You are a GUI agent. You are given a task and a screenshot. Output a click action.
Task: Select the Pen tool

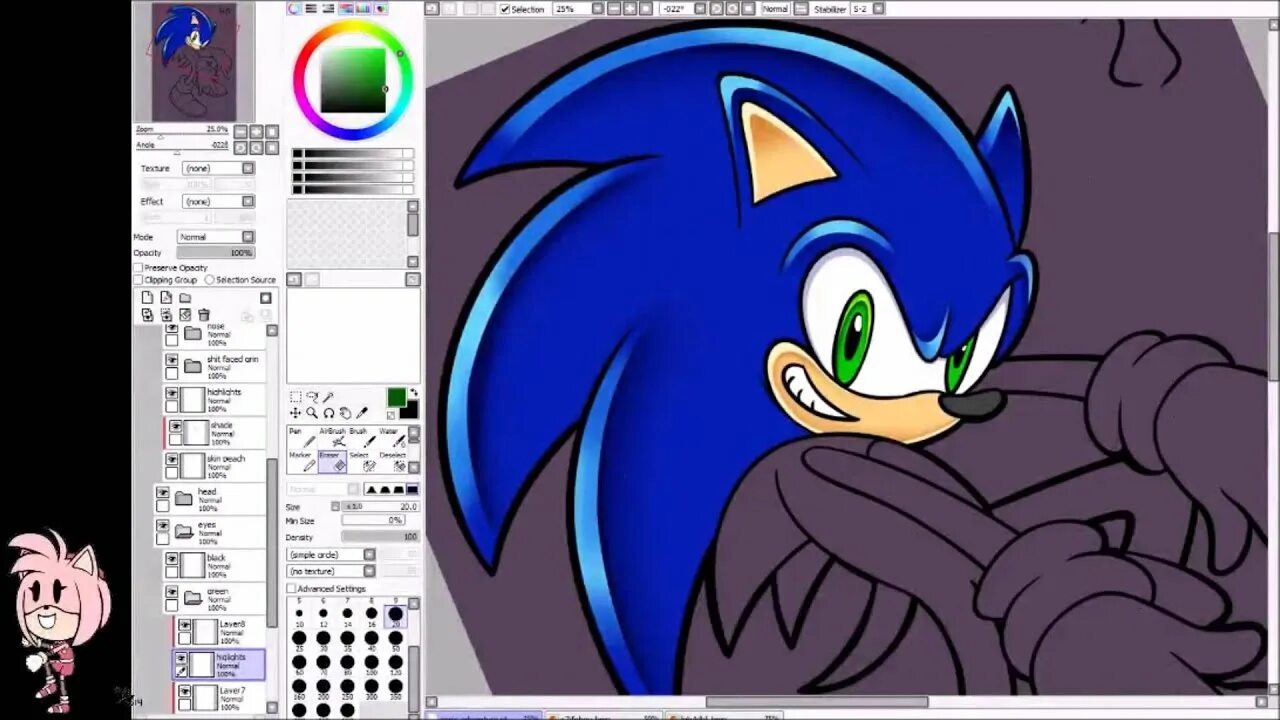point(304,437)
